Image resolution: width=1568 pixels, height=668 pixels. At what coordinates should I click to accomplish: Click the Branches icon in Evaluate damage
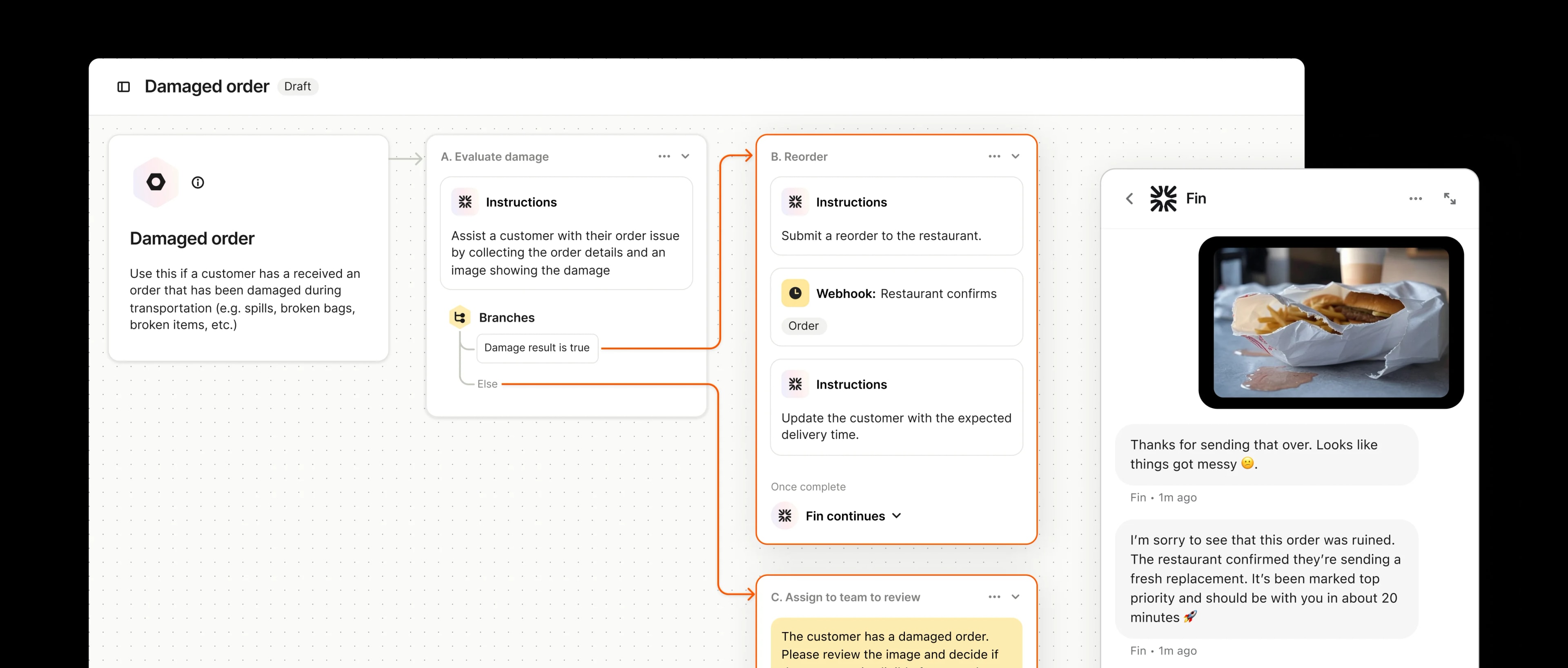pos(460,317)
